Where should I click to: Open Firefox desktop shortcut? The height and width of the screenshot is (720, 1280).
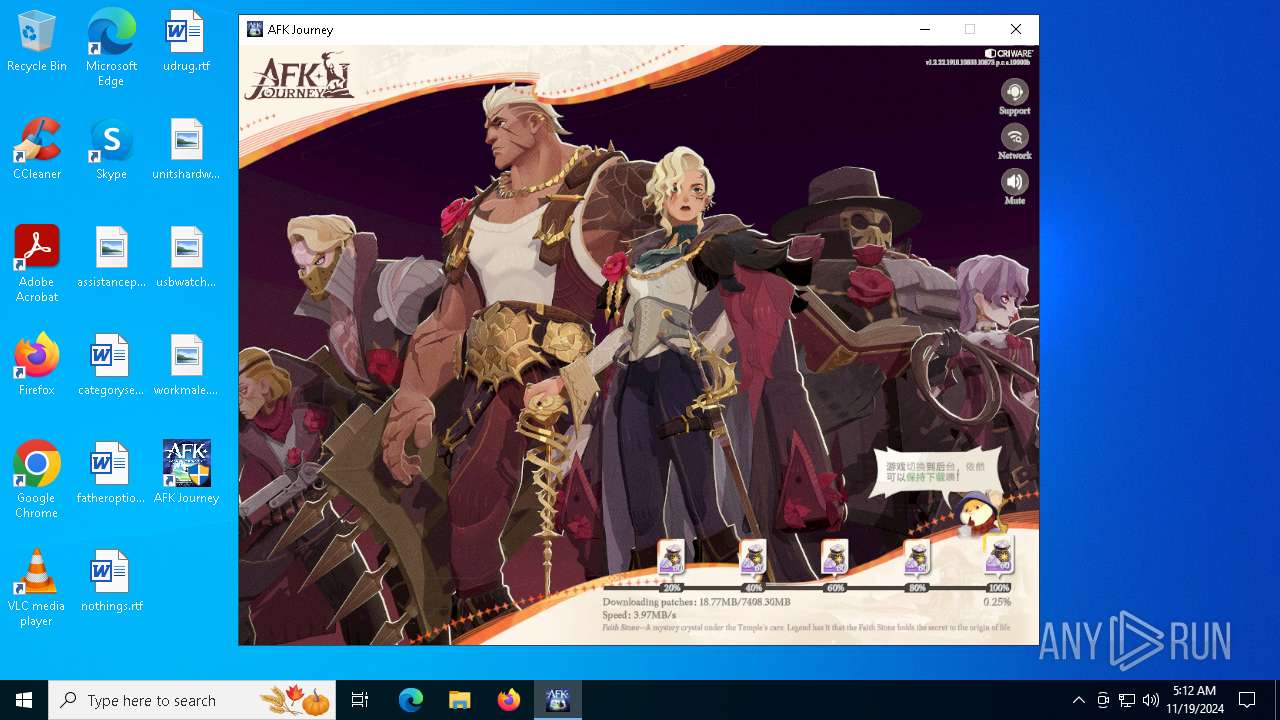(37, 366)
